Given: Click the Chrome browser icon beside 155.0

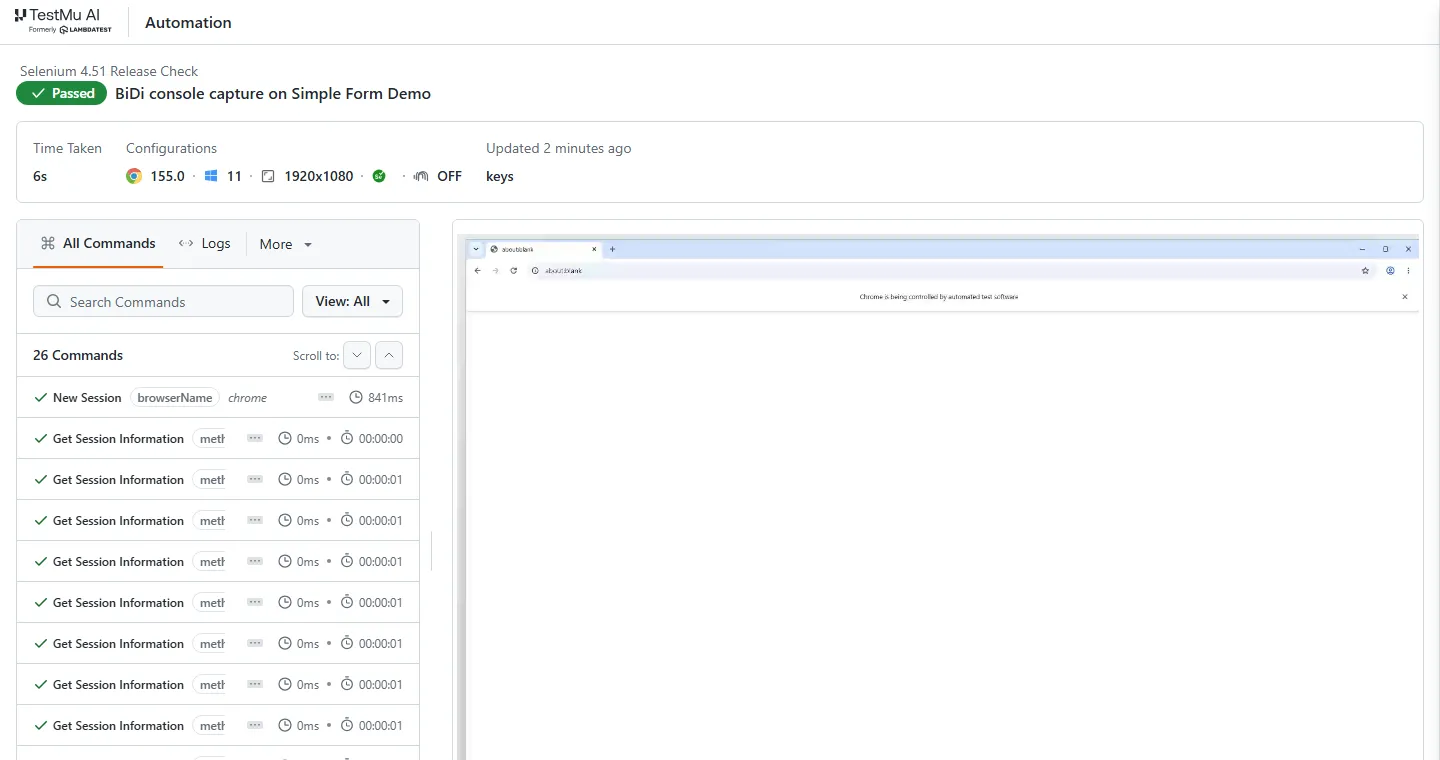Looking at the screenshot, I should click(134, 176).
